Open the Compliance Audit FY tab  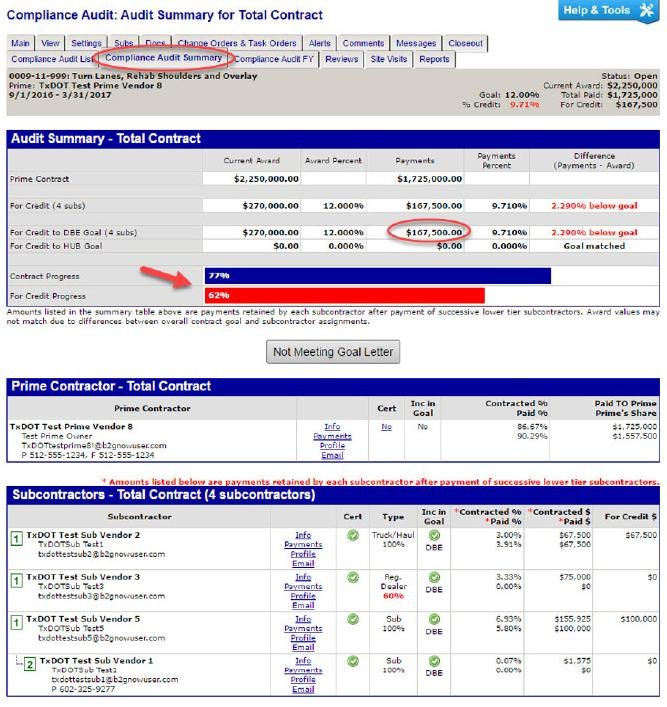[x=274, y=59]
